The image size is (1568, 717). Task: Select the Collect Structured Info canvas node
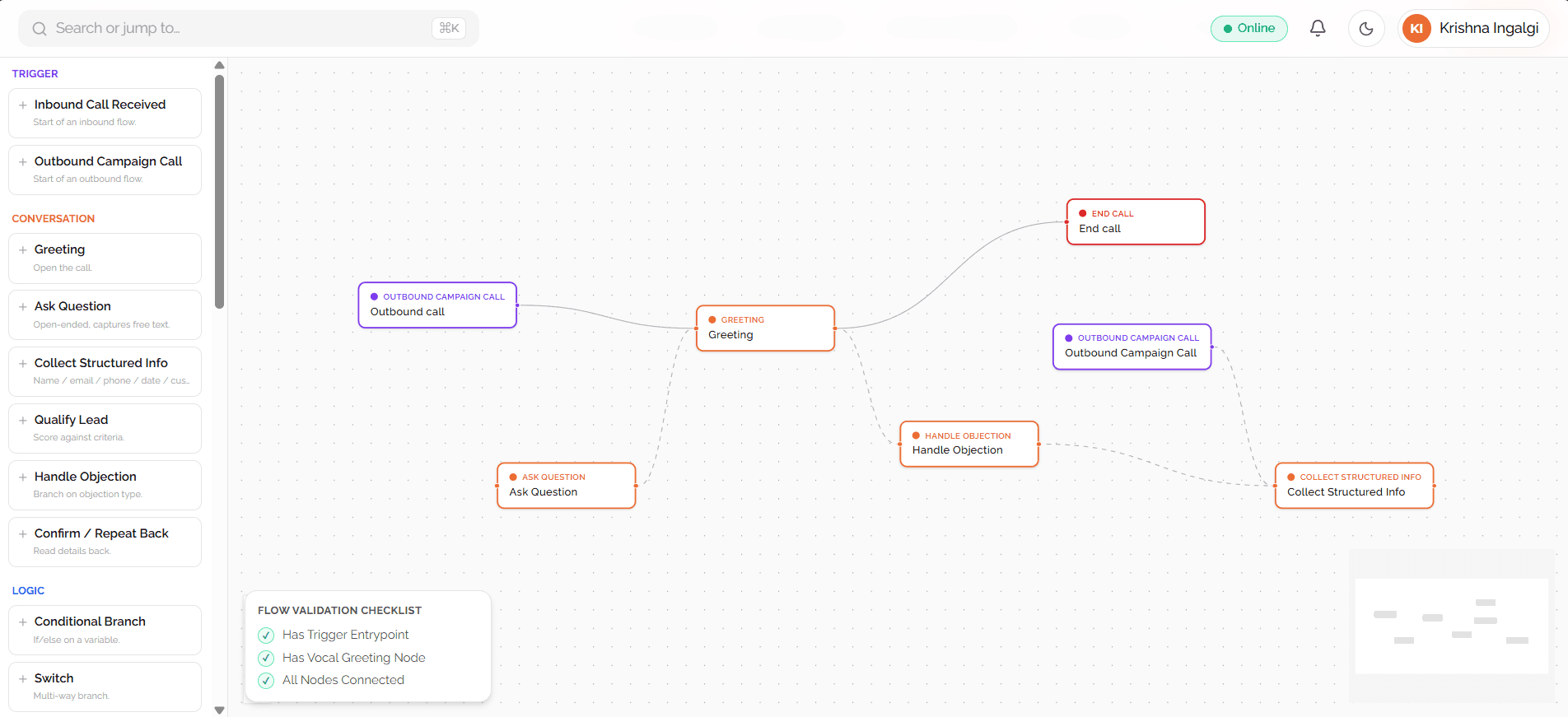[1354, 486]
